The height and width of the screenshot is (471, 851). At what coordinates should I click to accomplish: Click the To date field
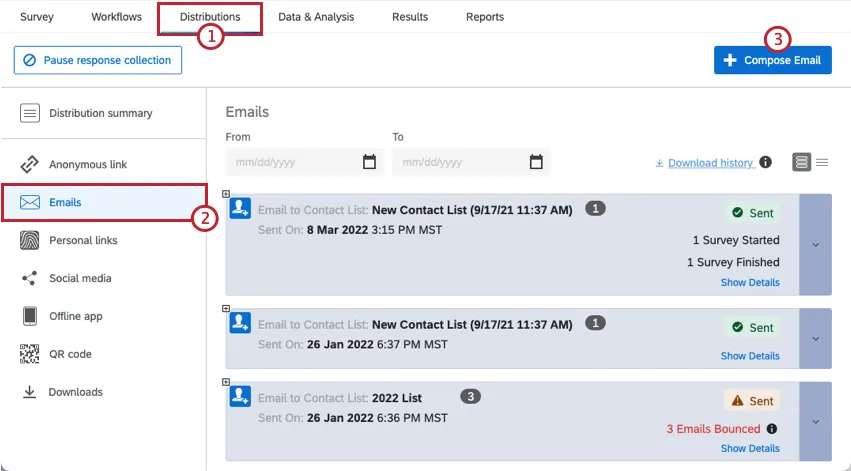[471, 162]
